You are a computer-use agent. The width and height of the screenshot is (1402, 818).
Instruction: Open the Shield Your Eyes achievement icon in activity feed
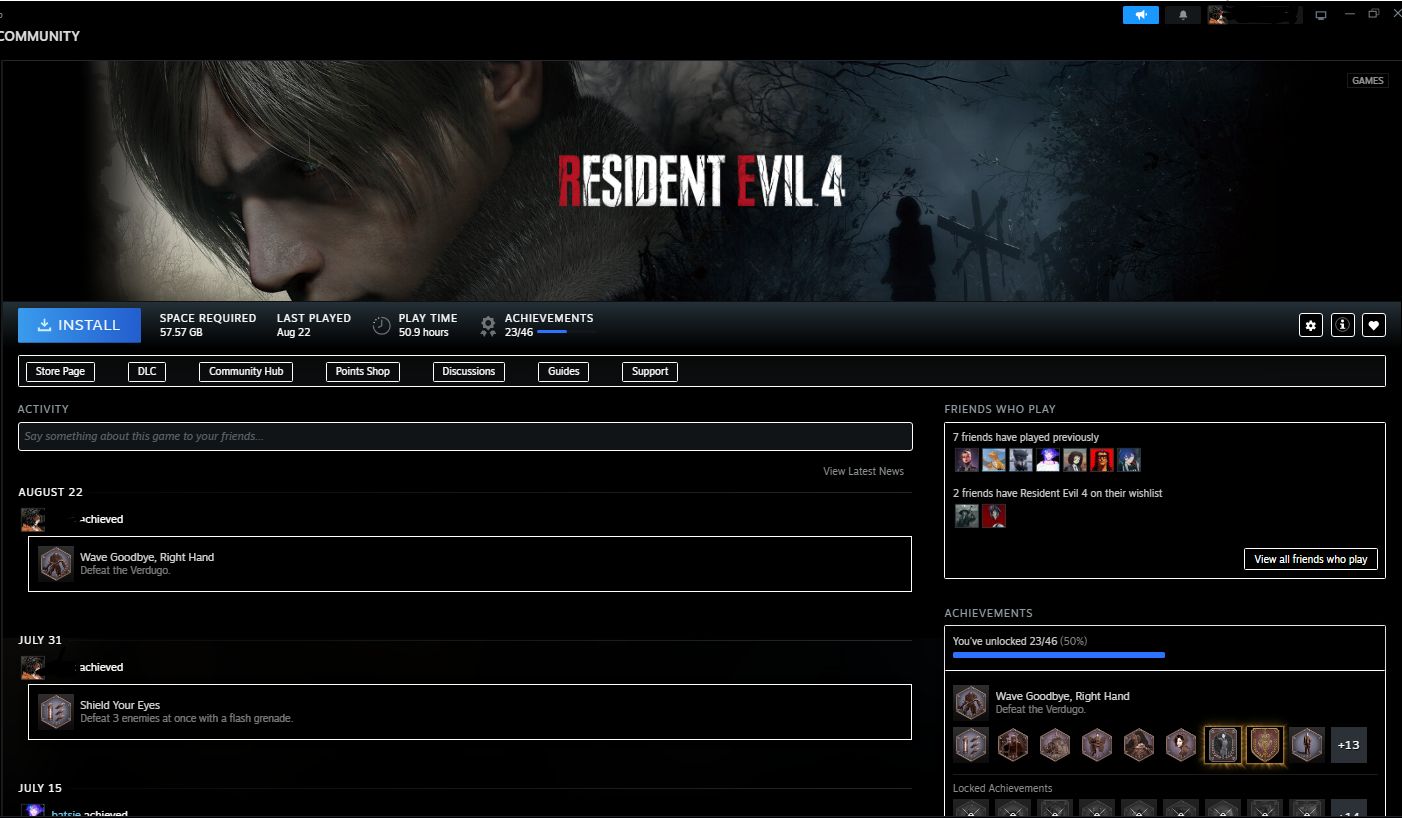click(56, 712)
